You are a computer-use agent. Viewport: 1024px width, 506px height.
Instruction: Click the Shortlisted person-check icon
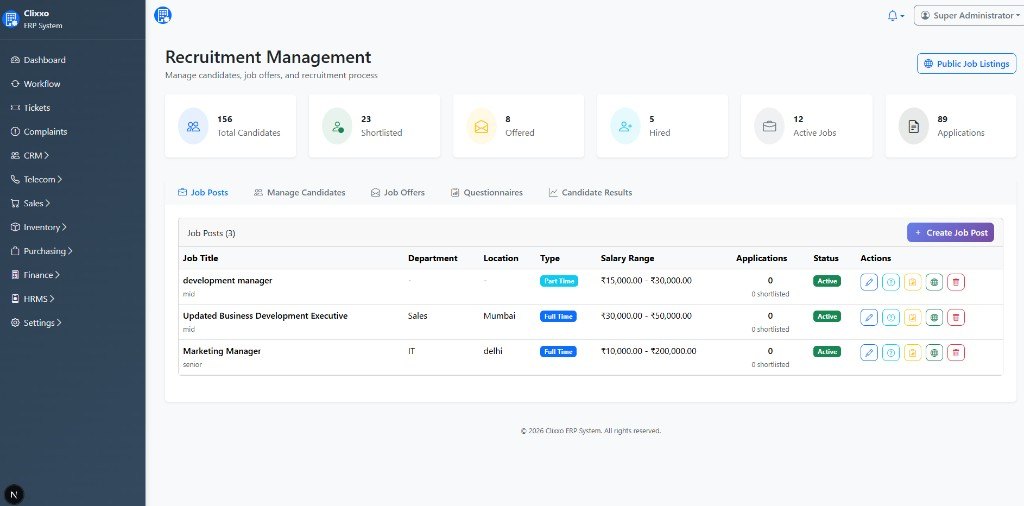point(337,126)
